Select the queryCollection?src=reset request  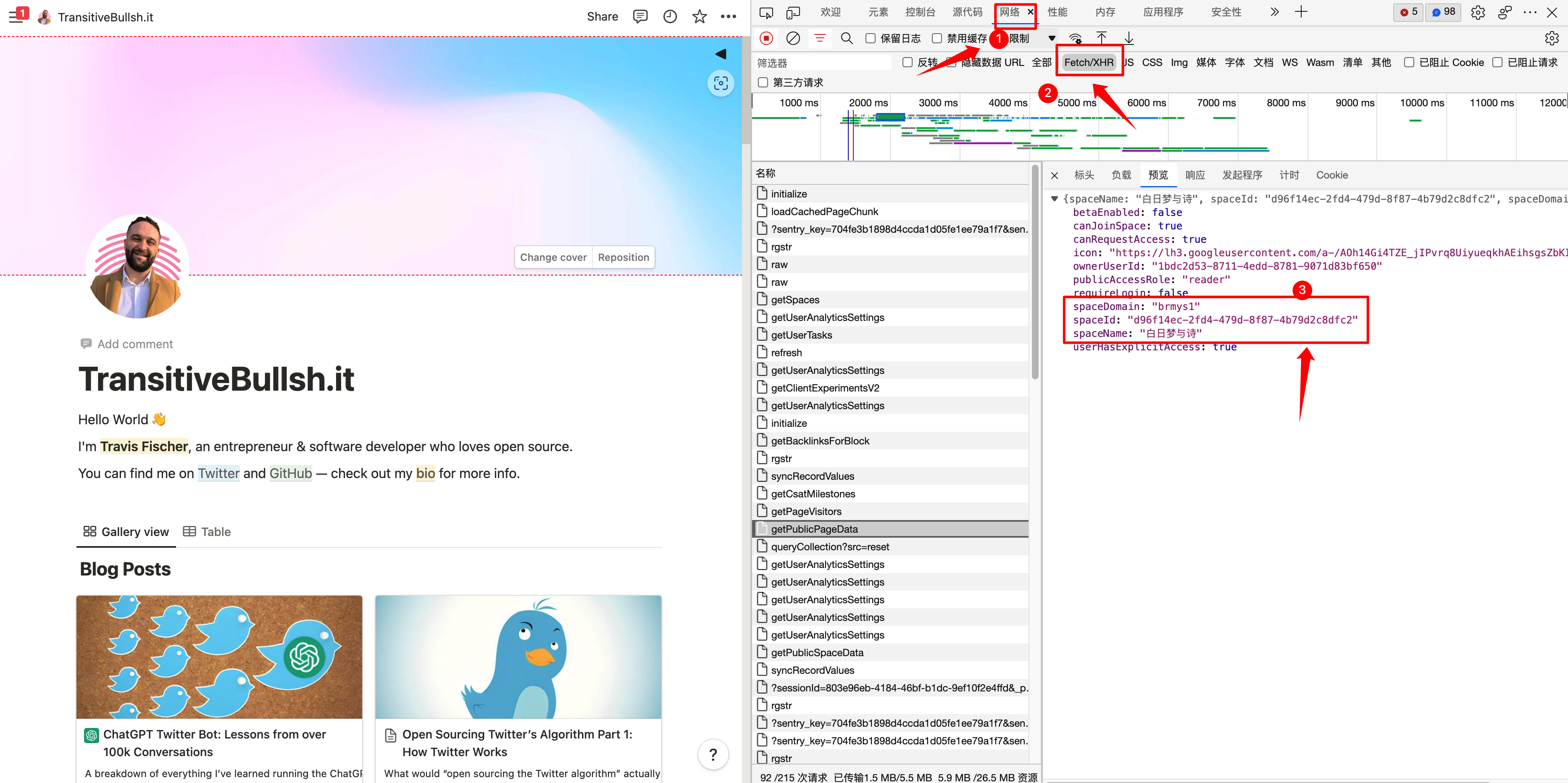click(891, 547)
